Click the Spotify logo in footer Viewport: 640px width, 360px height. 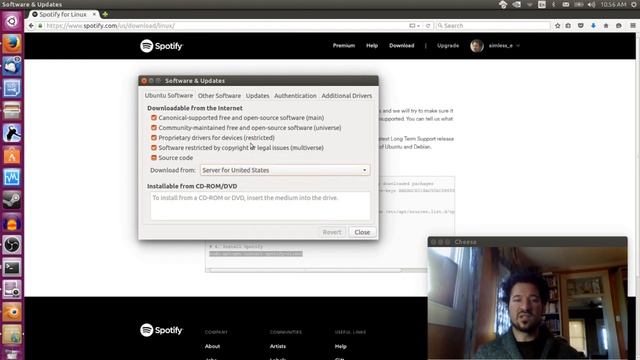(161, 330)
